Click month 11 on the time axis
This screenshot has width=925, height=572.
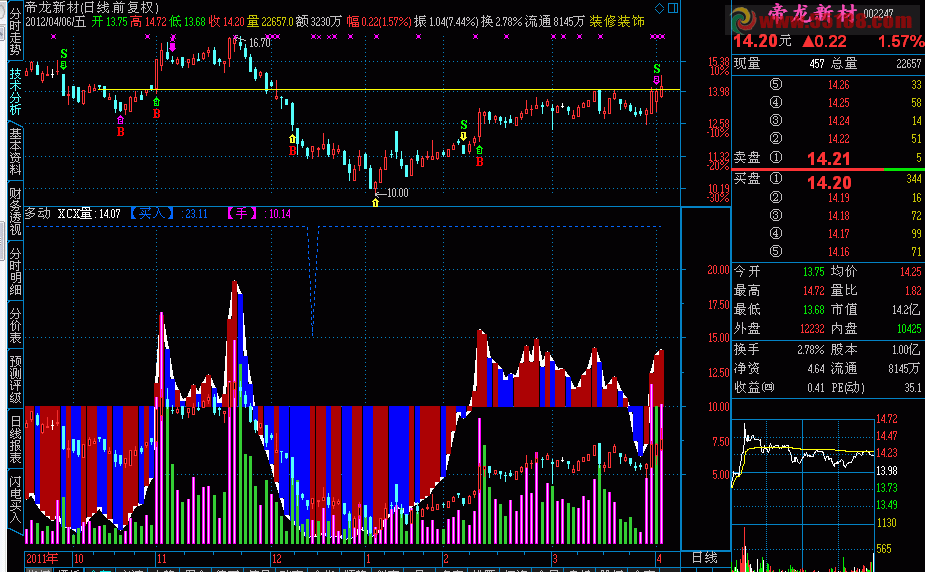[x=161, y=558]
